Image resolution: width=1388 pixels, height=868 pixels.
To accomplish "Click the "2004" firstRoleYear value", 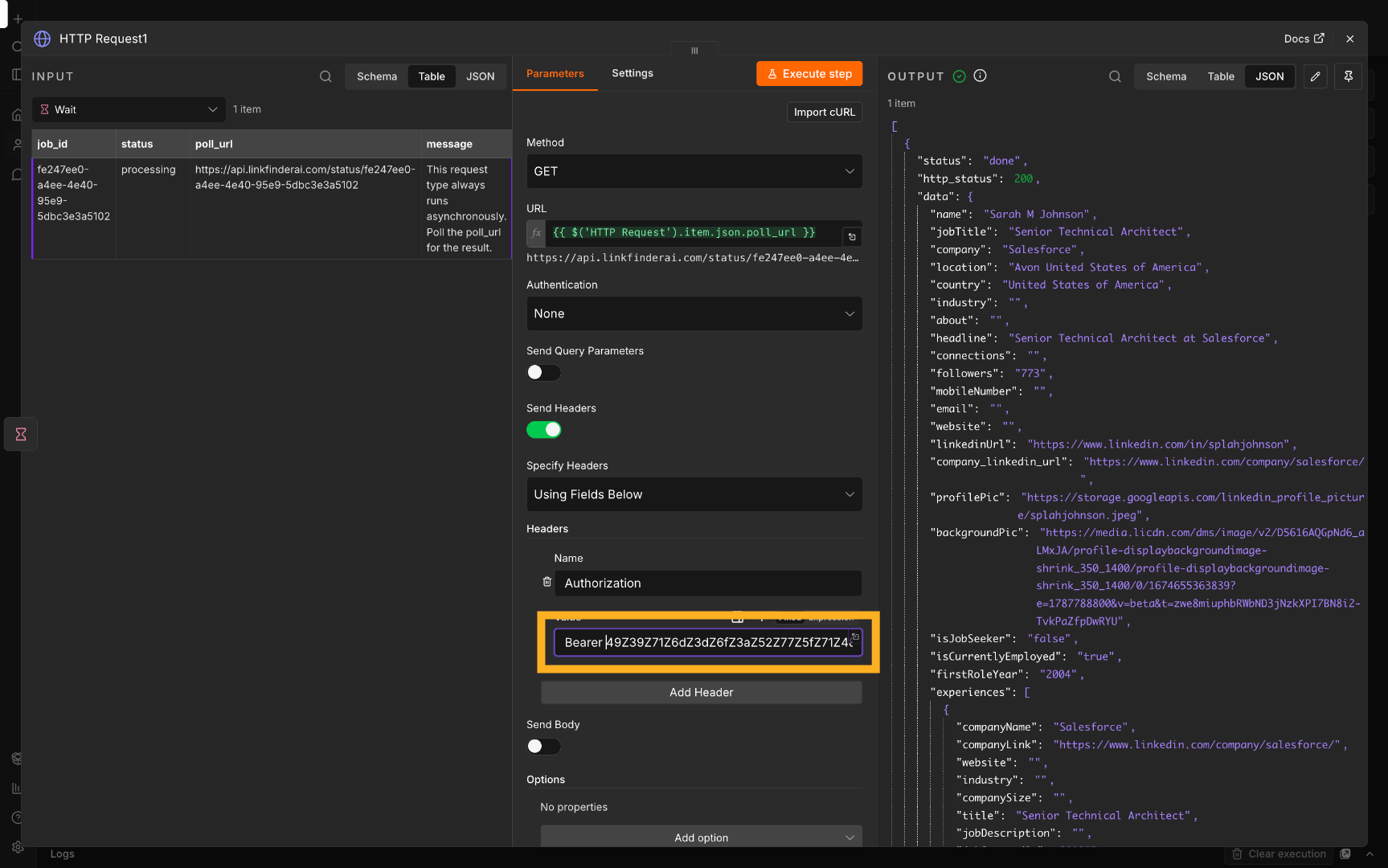I will 1058,674.
